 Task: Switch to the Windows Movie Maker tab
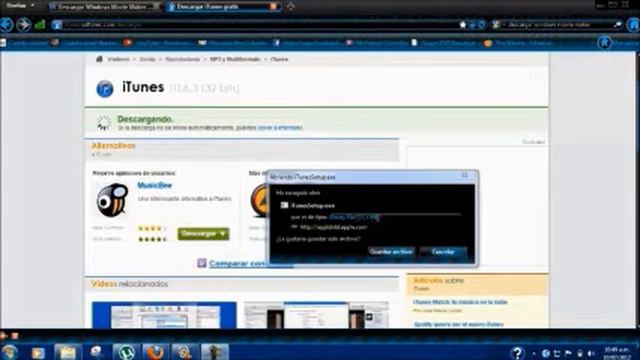[x=103, y=7]
